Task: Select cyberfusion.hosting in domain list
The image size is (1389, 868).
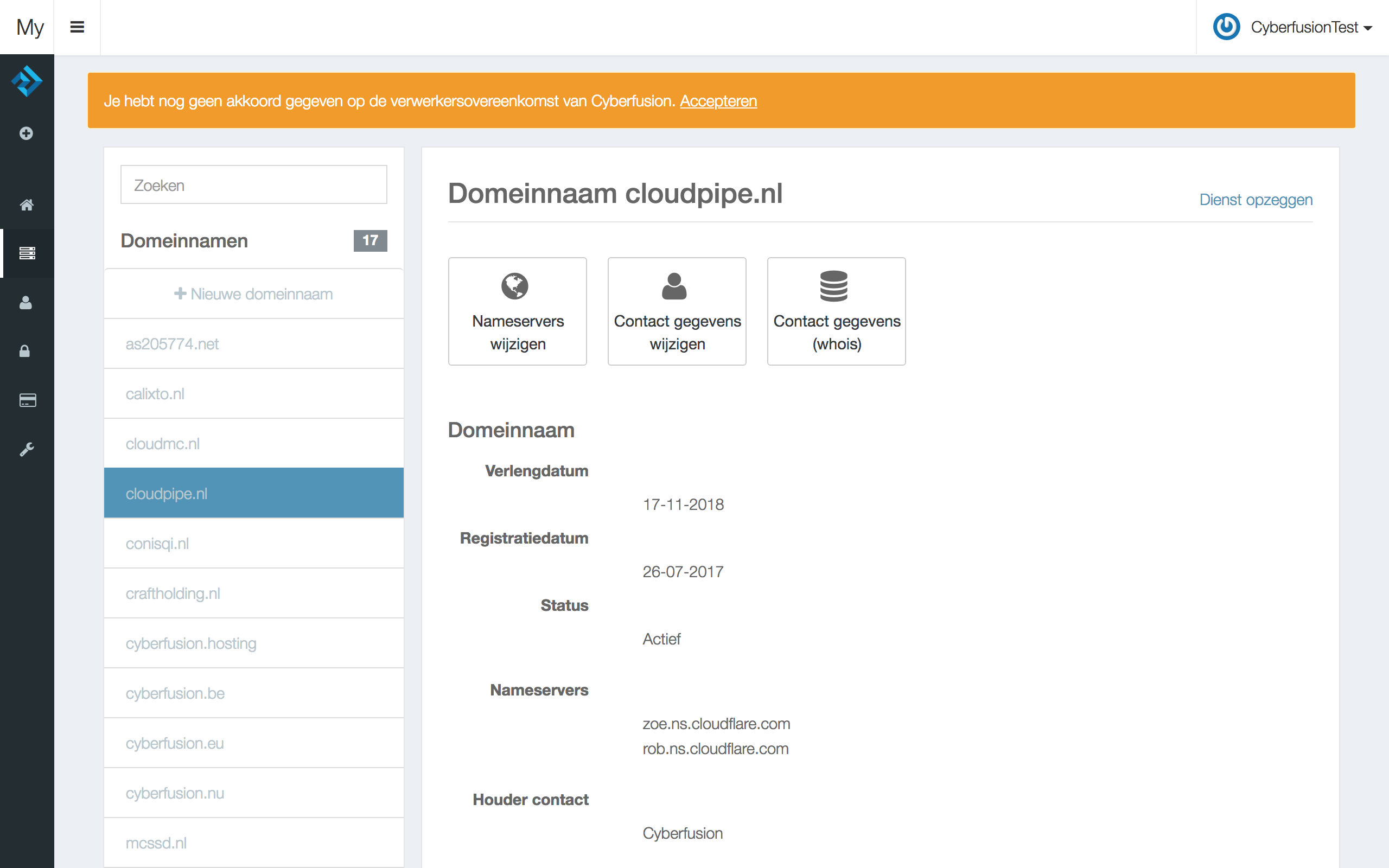Action: click(x=191, y=643)
